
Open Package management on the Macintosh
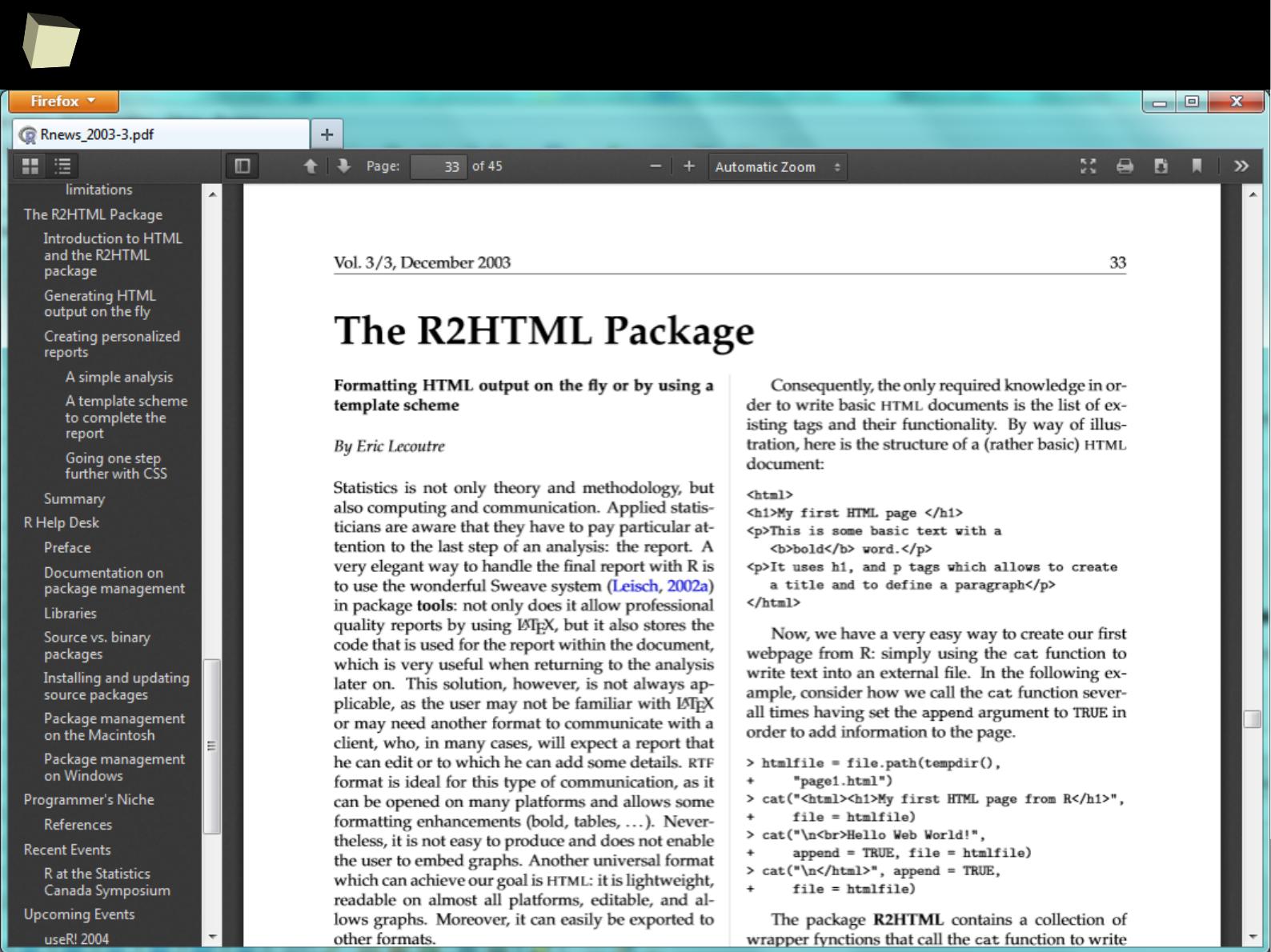(114, 726)
